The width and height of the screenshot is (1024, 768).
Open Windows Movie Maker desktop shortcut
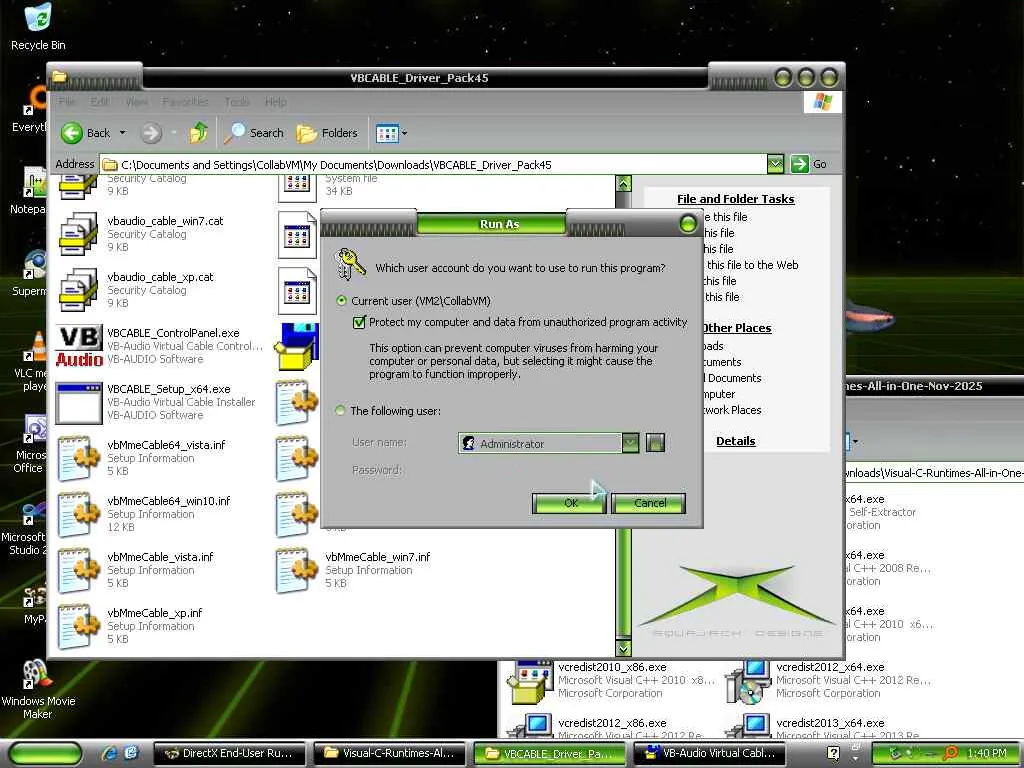point(38,689)
